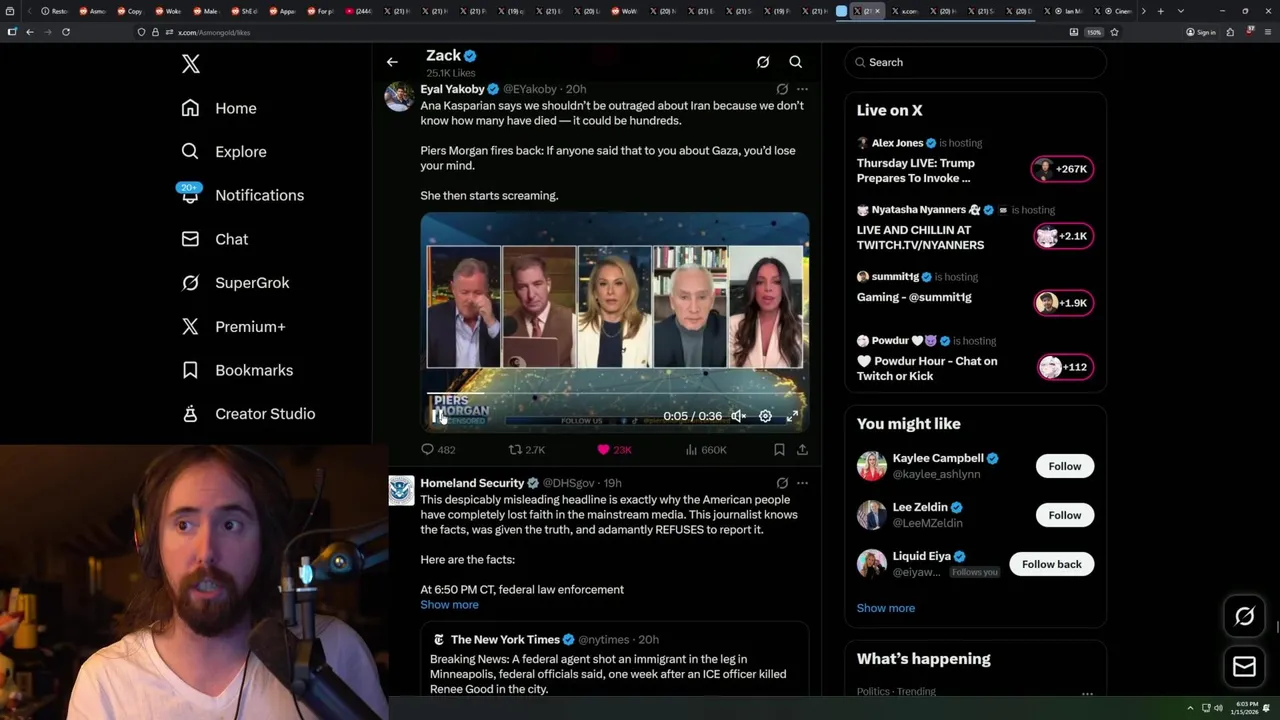Click the X logo in sidebar
1280x720 pixels.
(191, 64)
